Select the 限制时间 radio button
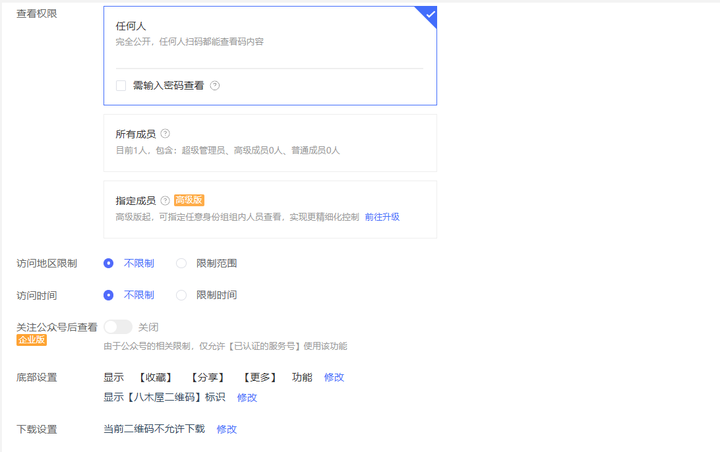Image resolution: width=720 pixels, height=452 pixels. 181,295
